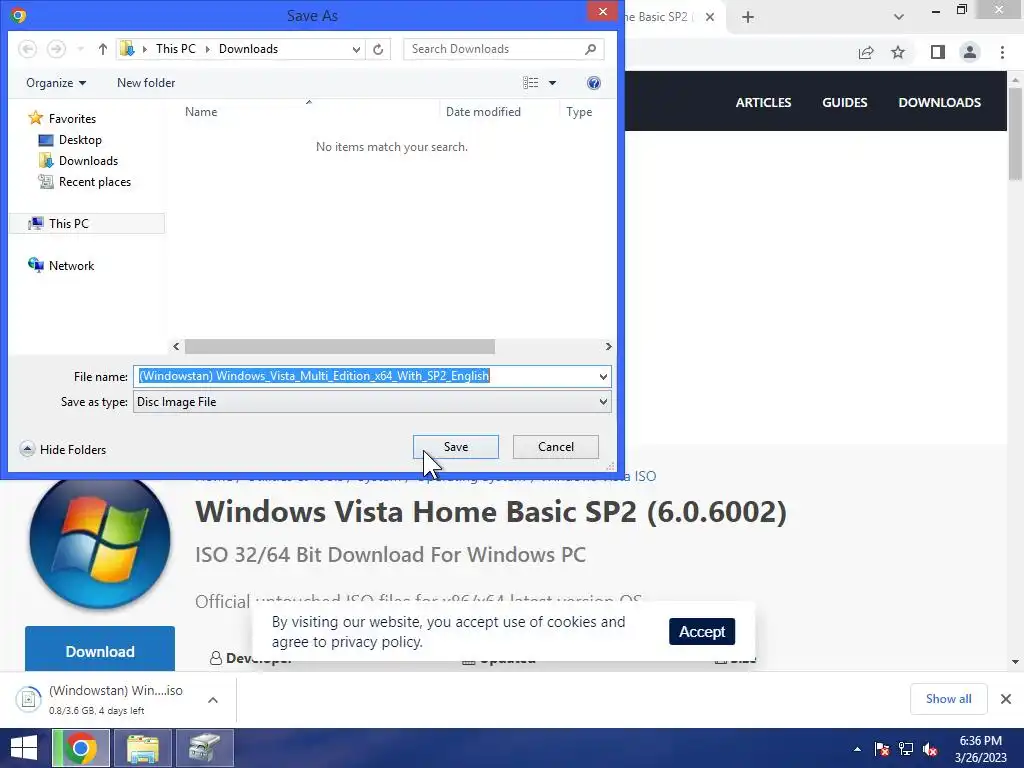
Task: Go up one folder level
Action: point(103,49)
